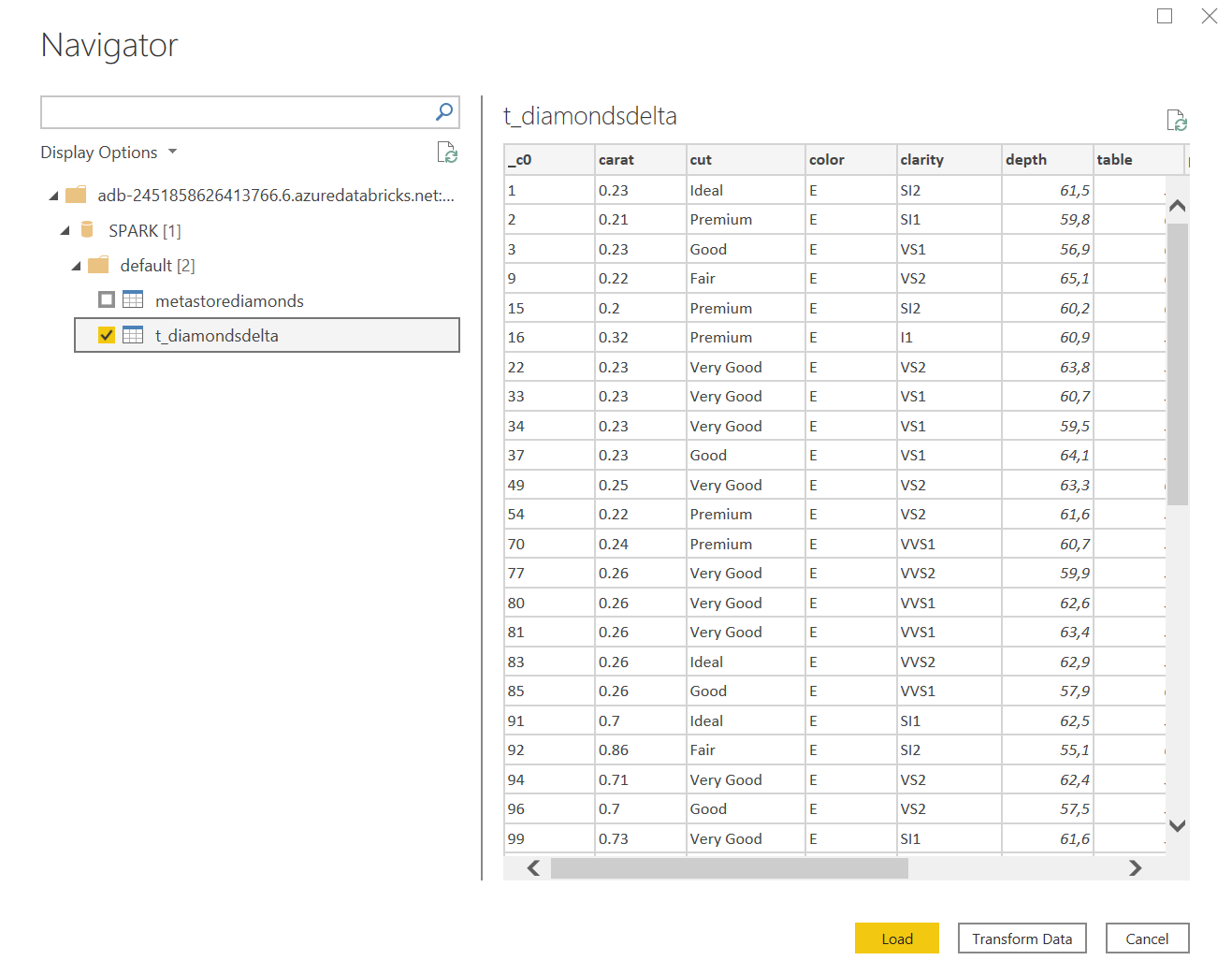Click the table icon next to t_diamondsdelta
1232x975 pixels.
133,334
